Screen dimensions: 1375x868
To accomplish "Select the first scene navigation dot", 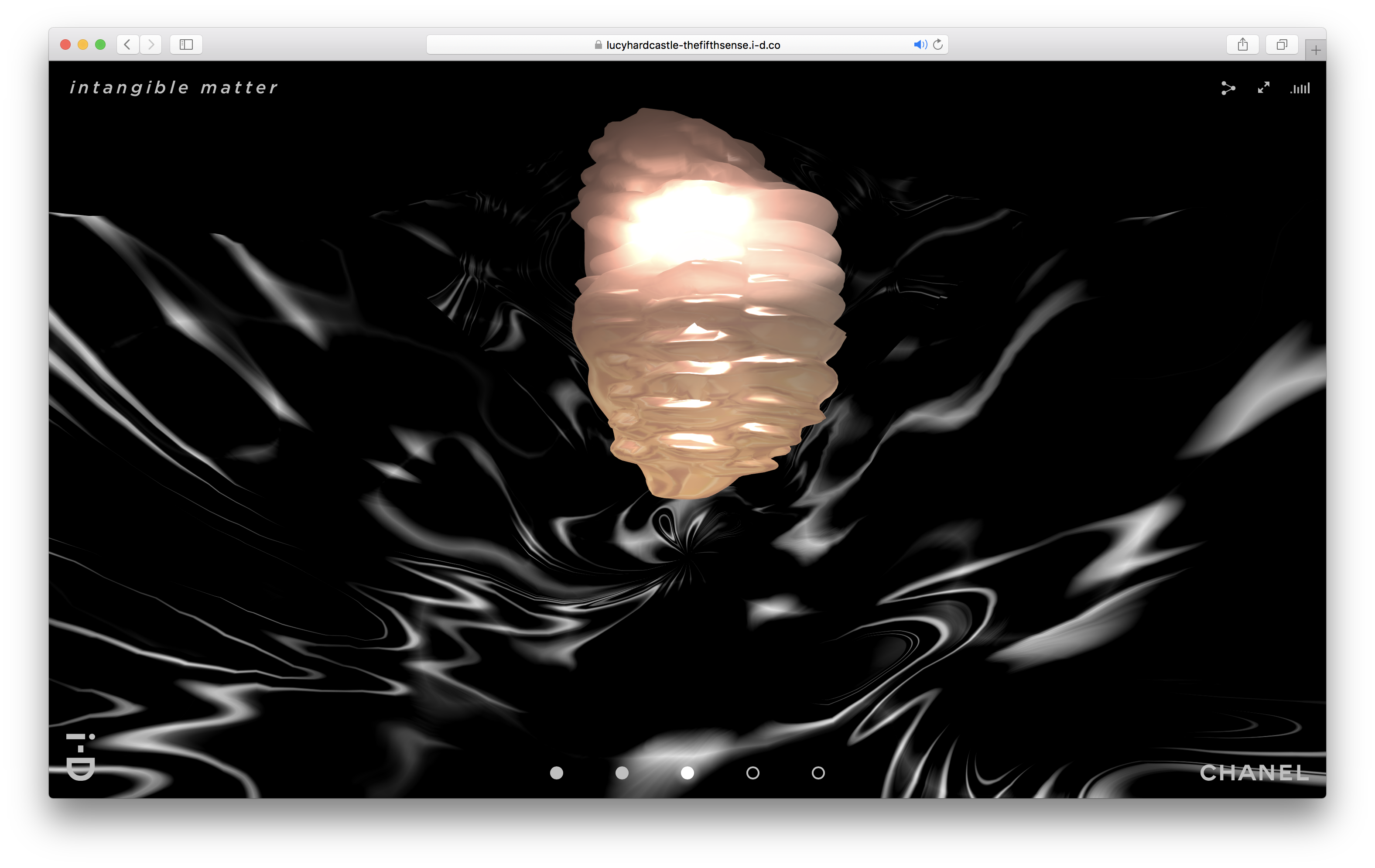I will click(x=556, y=772).
